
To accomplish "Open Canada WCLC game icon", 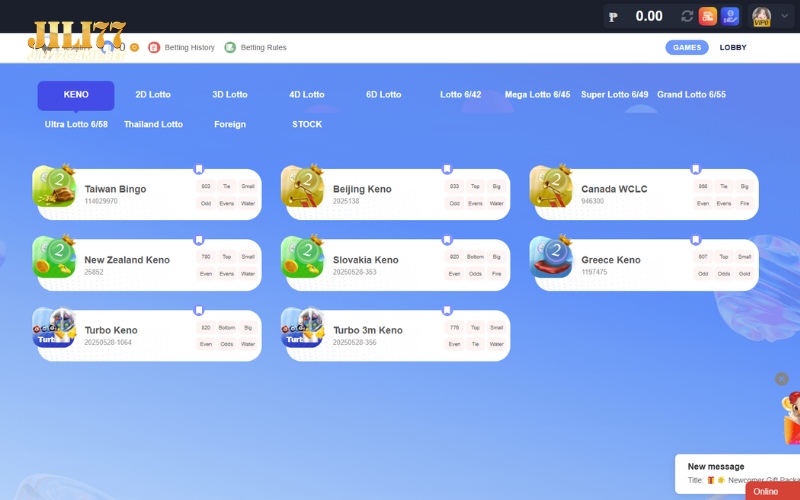I will point(551,186).
